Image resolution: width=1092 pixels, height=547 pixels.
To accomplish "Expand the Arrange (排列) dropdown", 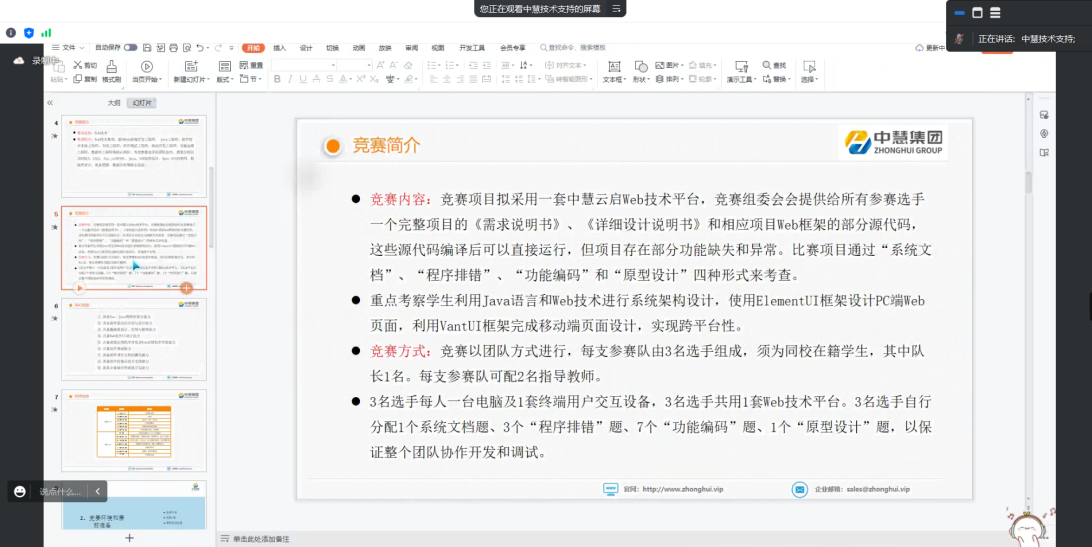I will coord(681,80).
